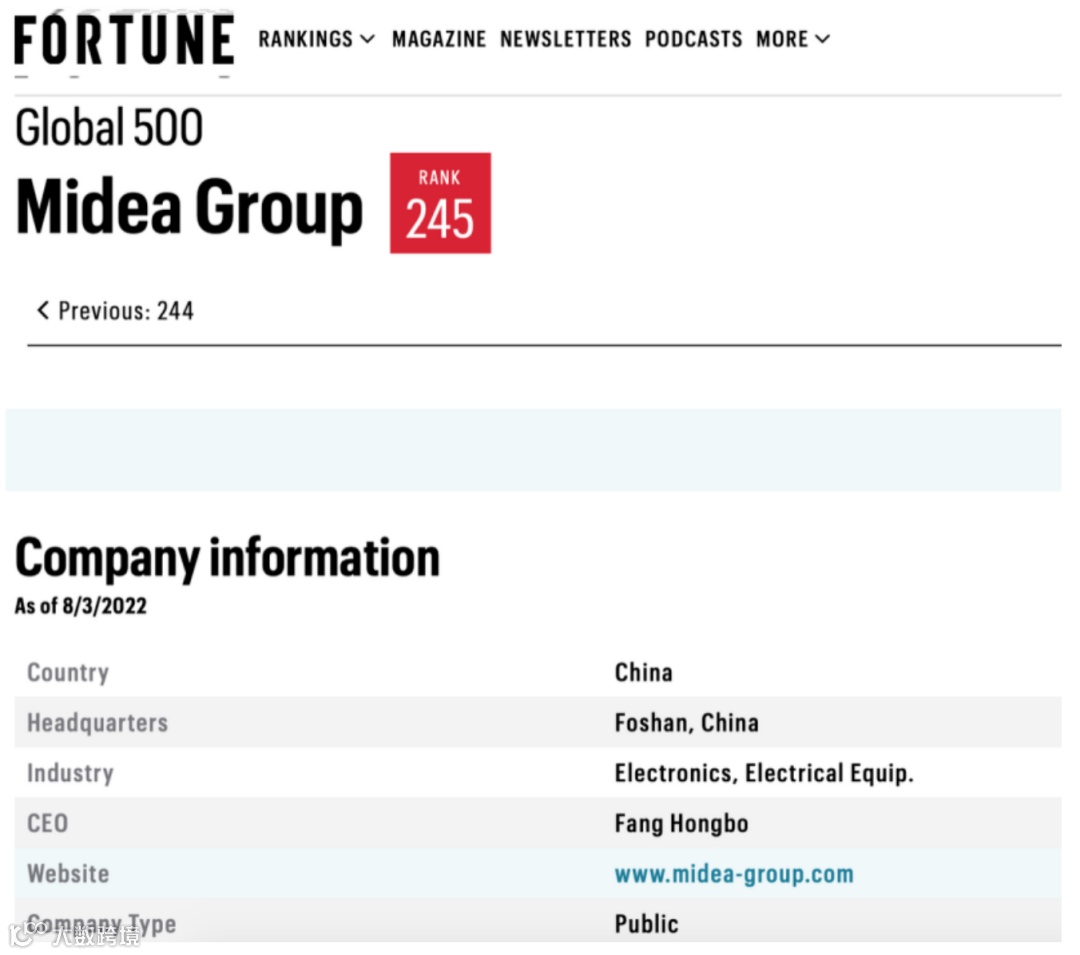Click the Company information heading

click(x=227, y=558)
